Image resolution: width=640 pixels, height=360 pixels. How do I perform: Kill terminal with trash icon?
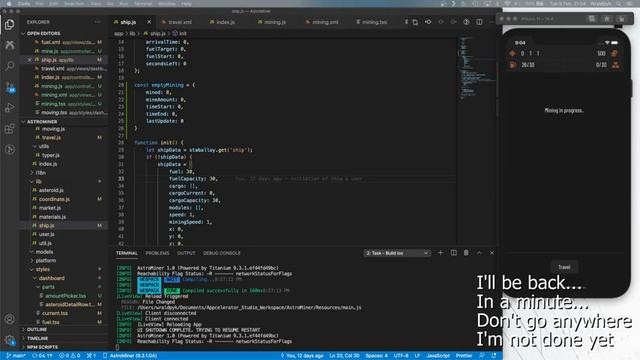click(x=466, y=253)
